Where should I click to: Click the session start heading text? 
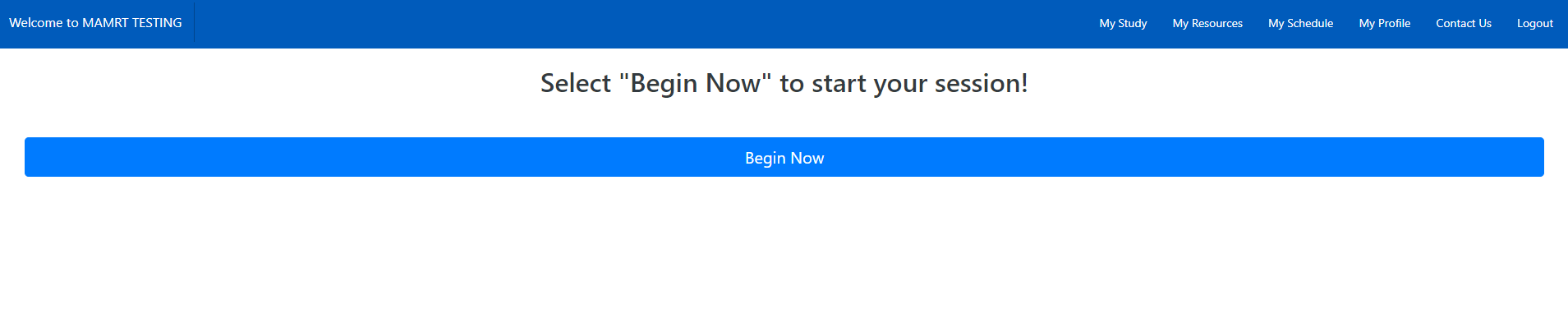pos(784,83)
